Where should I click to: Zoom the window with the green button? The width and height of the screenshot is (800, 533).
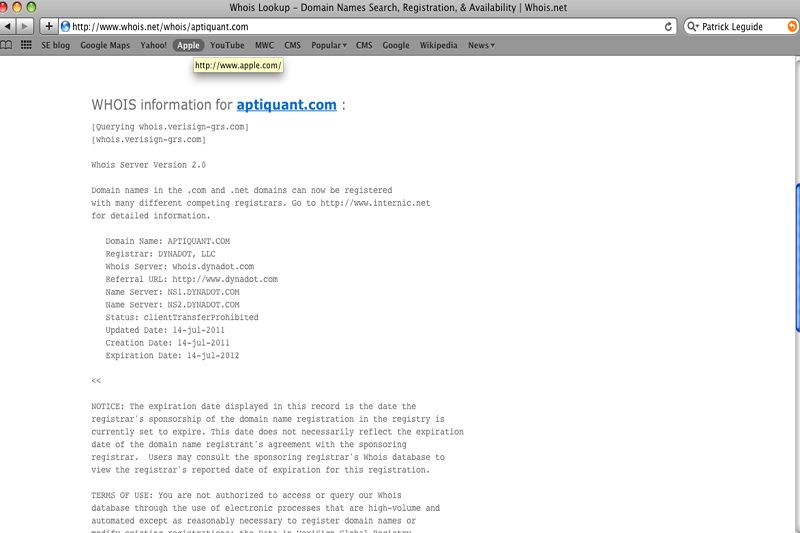click(32, 7)
